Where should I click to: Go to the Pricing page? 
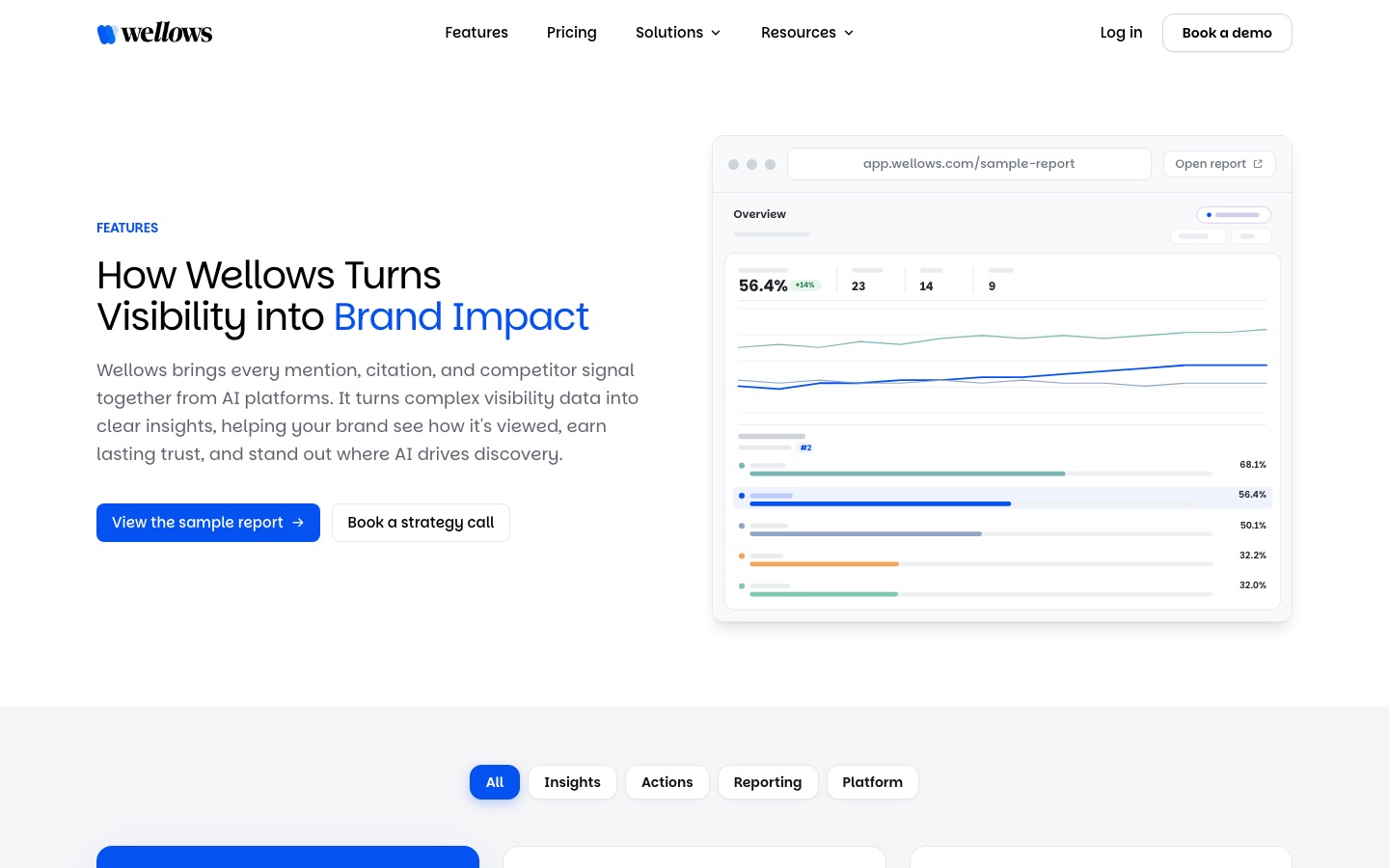pyautogui.click(x=572, y=33)
